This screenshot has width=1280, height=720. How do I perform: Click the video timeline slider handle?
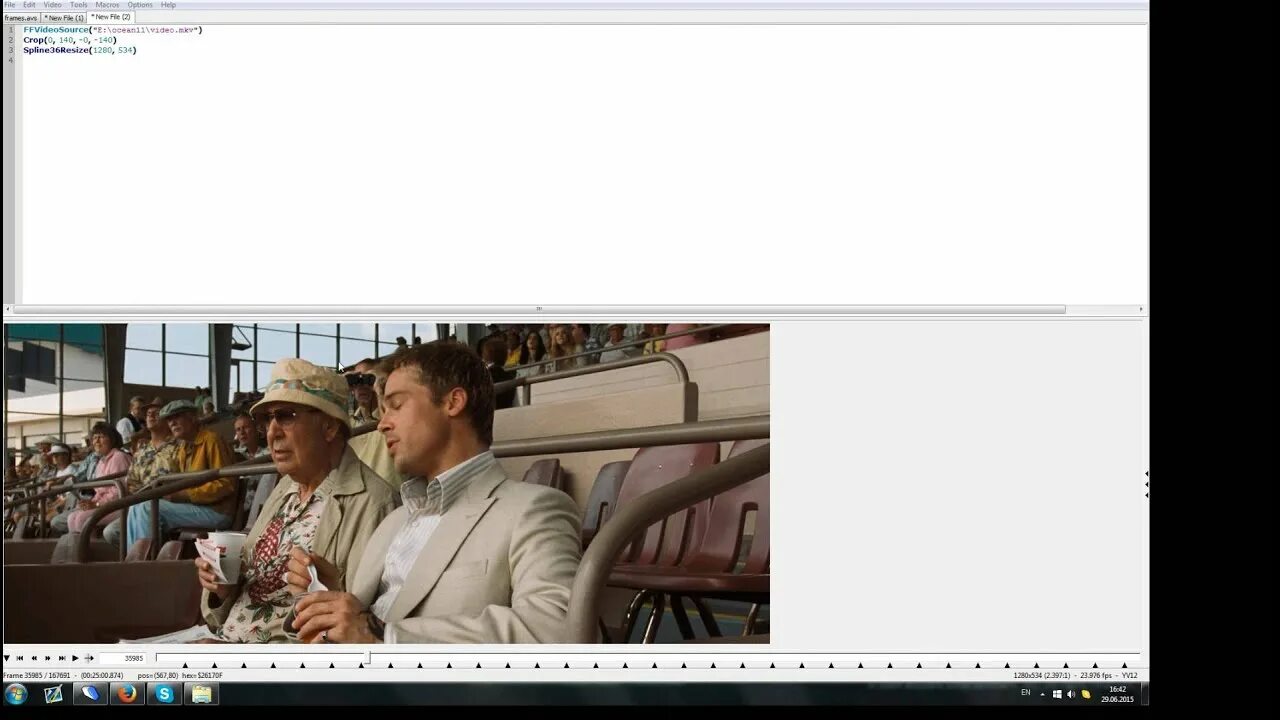[x=367, y=657]
